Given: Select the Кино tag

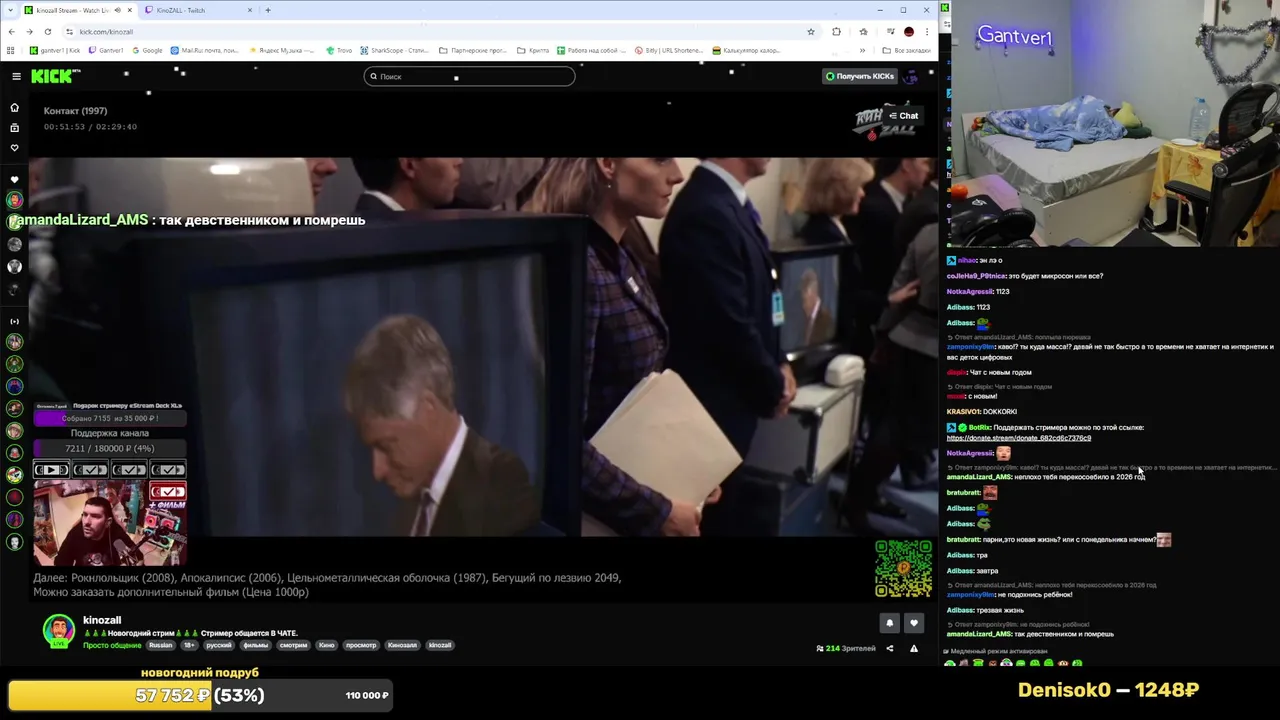Looking at the screenshot, I should pyautogui.click(x=327, y=645).
